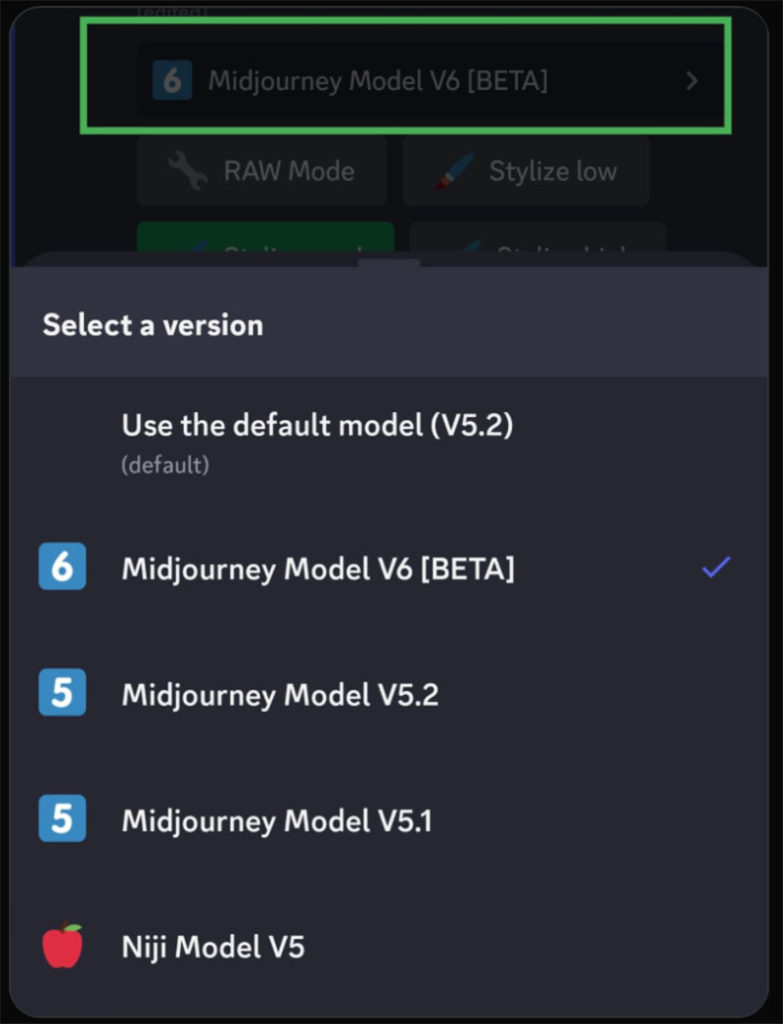Toggle RAW Mode
783x1024 pixels.
coord(262,171)
